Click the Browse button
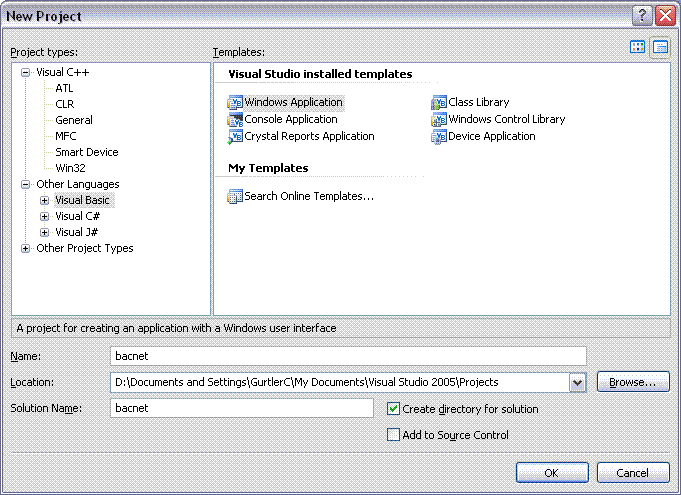 633,382
